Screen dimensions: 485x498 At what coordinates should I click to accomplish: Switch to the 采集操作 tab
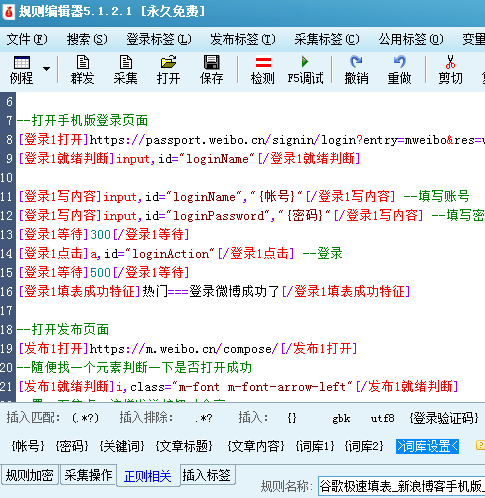(x=88, y=475)
